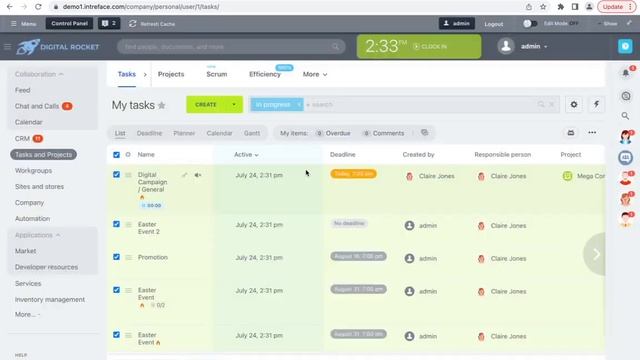Open CRM in the left sidebar
The image size is (640, 360).
click(x=22, y=139)
